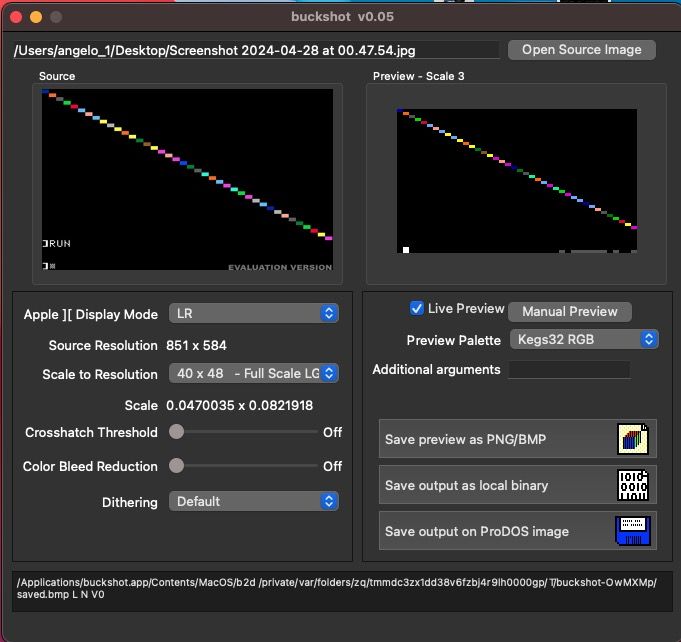Click the Open Source Image button
681x642 pixels.
[582, 50]
